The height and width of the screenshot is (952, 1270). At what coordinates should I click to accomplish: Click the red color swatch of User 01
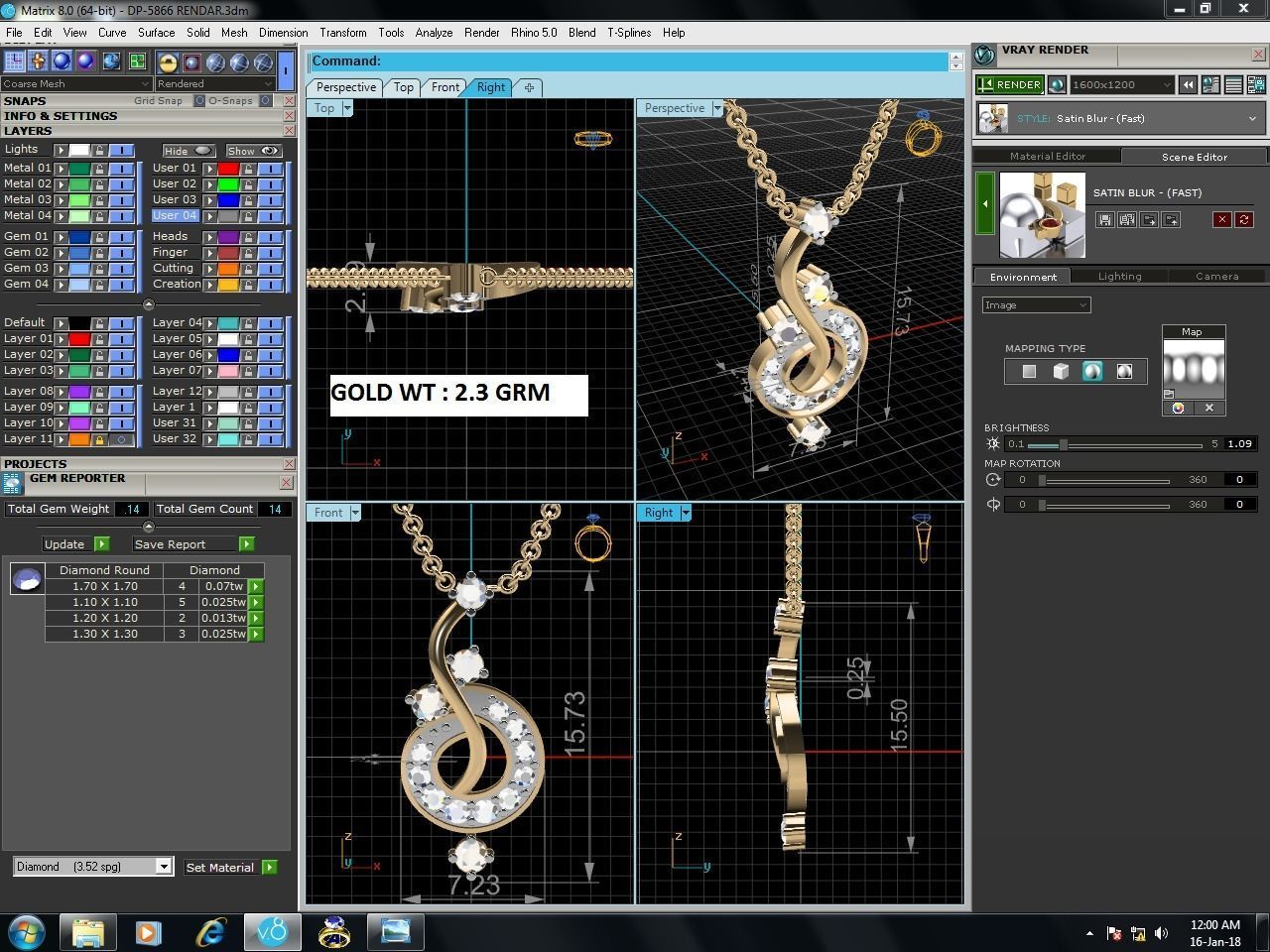point(228,169)
